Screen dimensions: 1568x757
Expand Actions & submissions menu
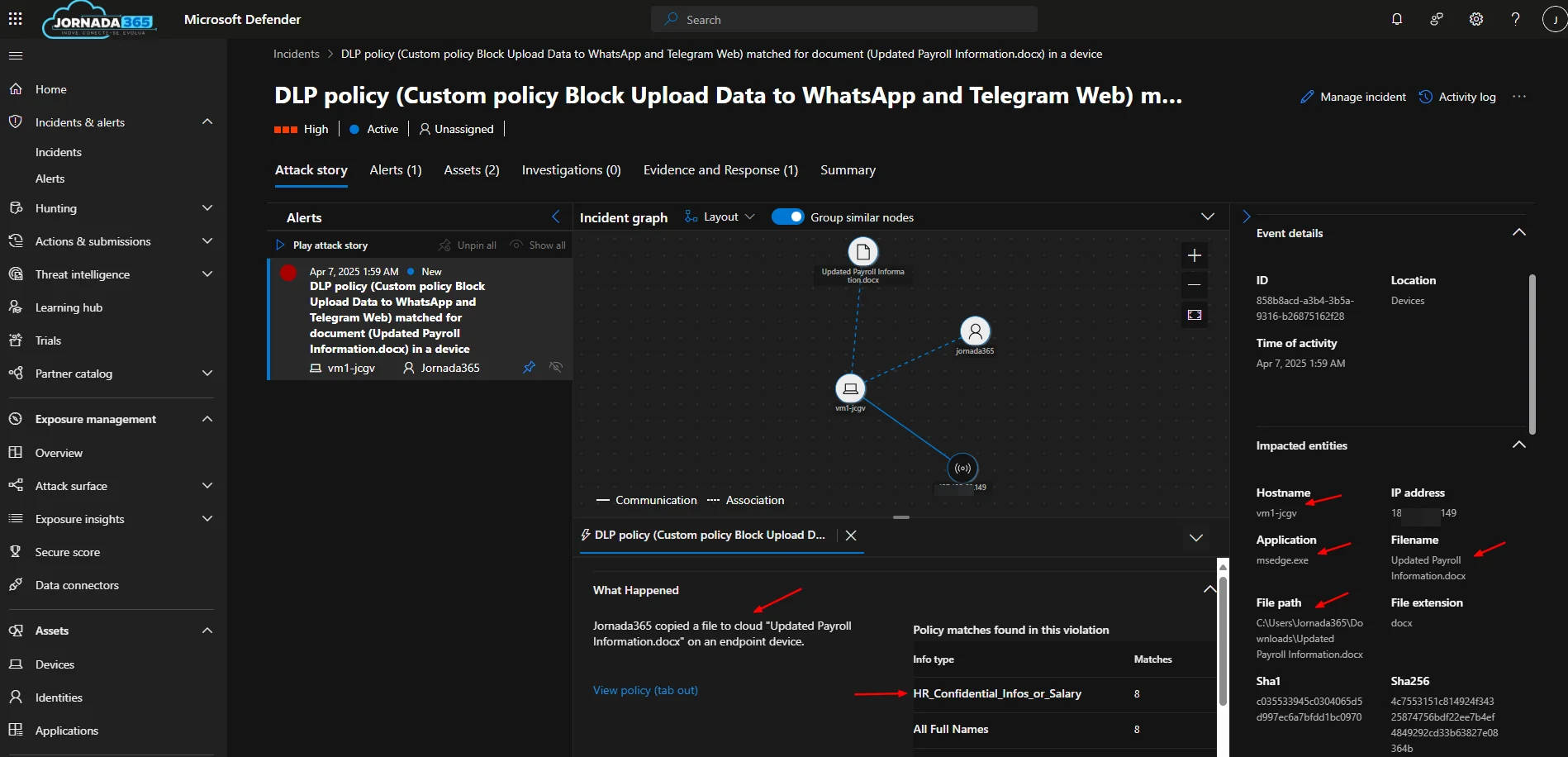tap(207, 241)
